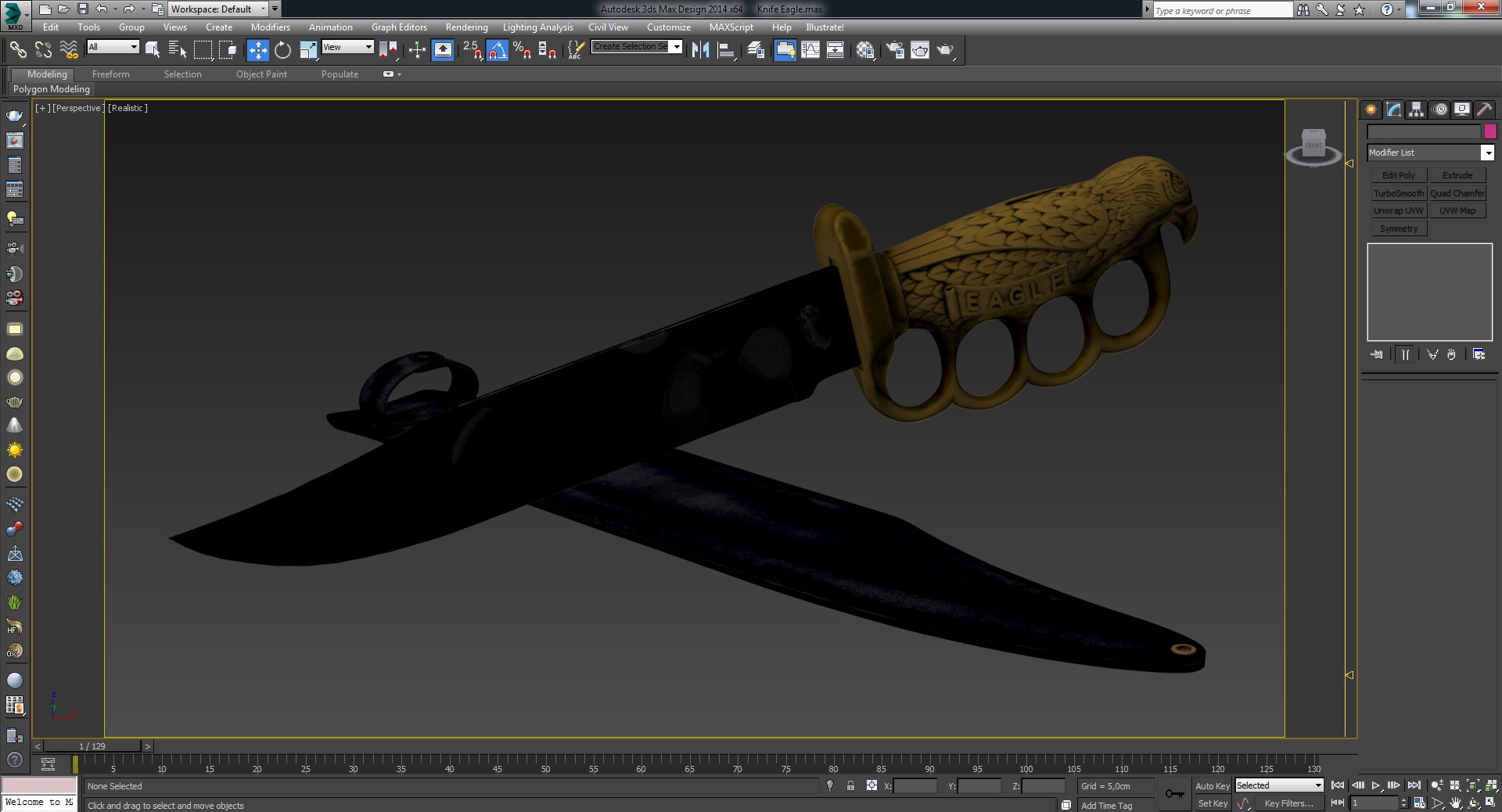Click the Render Production teapot icon
The height and width of the screenshot is (812, 1502).
coord(946,50)
